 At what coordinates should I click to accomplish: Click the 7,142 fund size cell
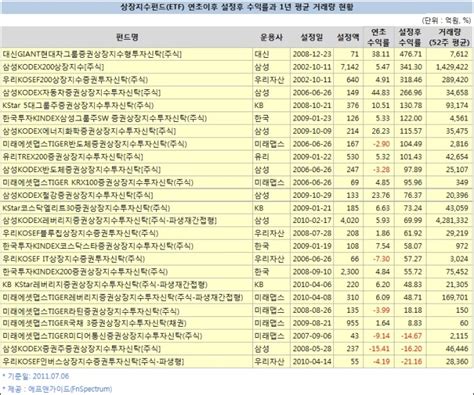click(350, 67)
